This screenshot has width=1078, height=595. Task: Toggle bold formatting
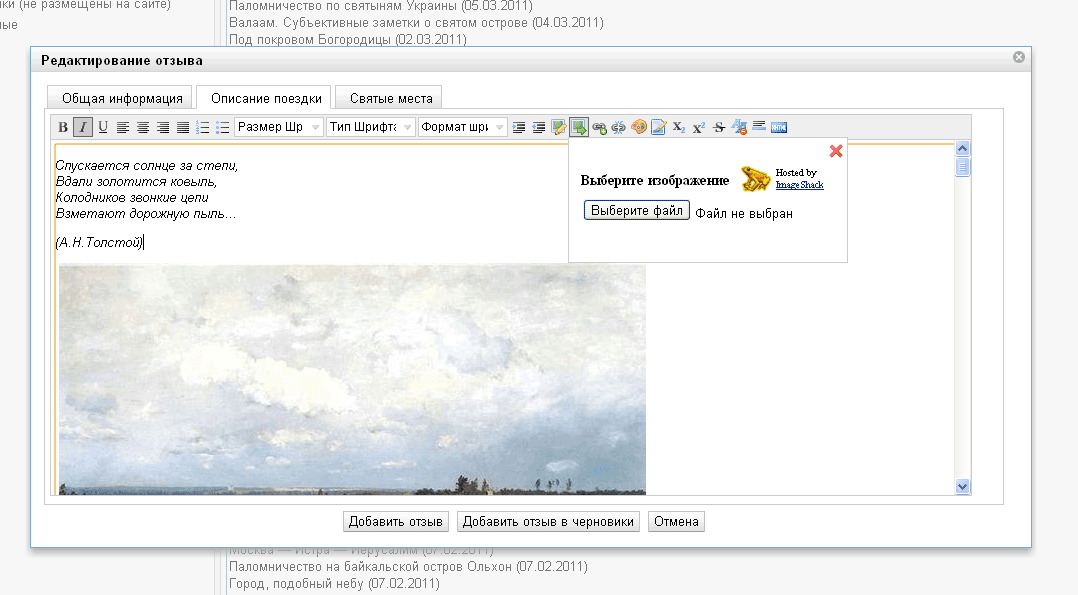pyautogui.click(x=63, y=127)
